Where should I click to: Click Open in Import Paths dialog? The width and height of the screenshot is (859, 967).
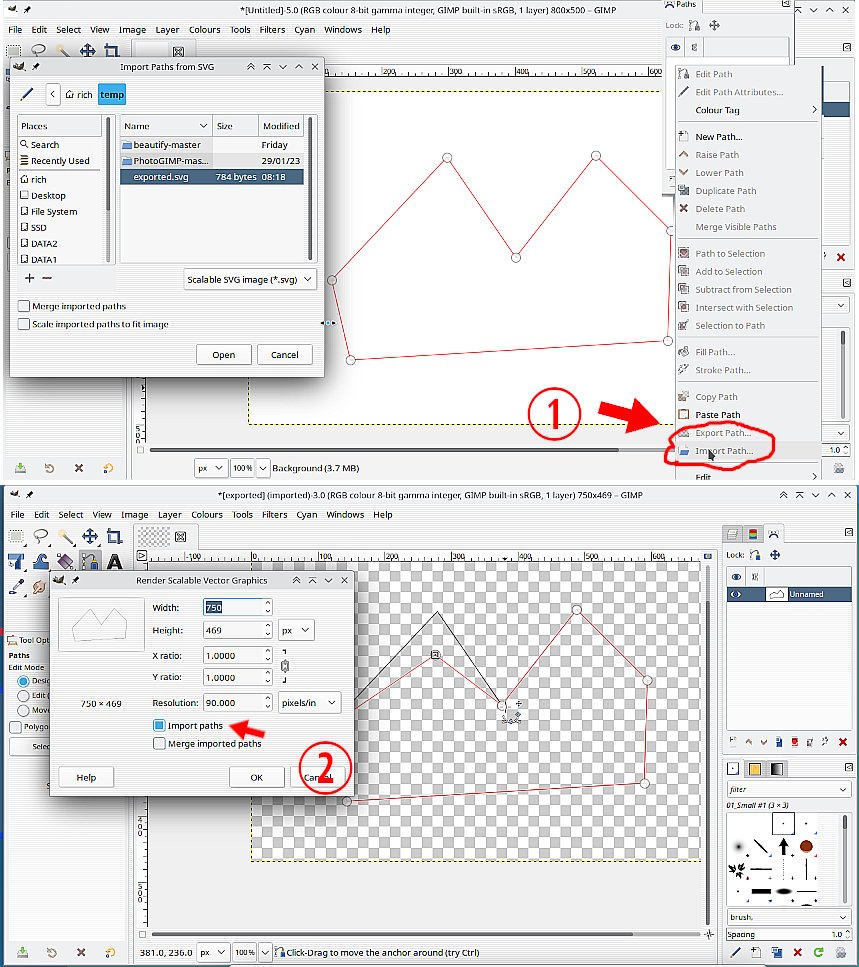(224, 355)
